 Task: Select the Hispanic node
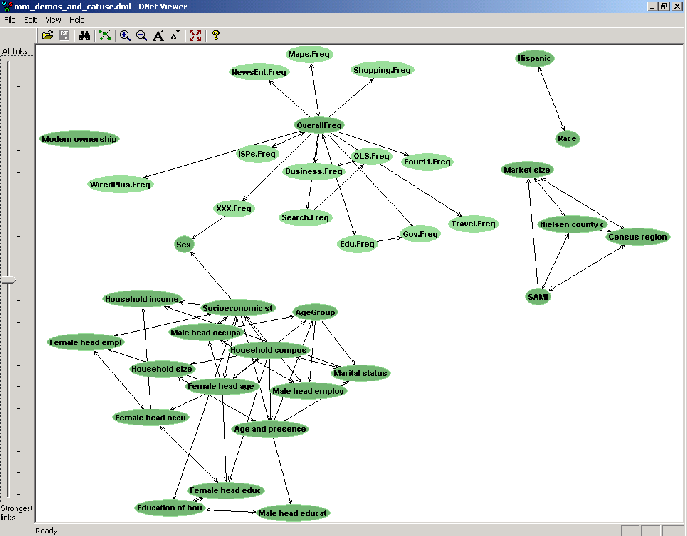point(534,59)
